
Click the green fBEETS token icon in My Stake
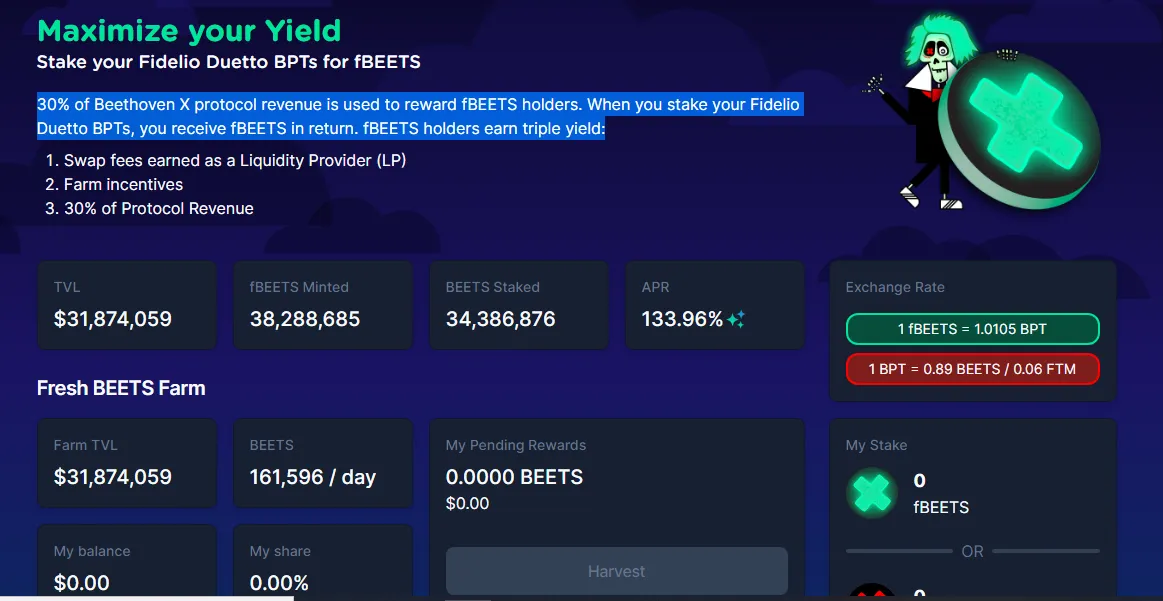[x=872, y=493]
